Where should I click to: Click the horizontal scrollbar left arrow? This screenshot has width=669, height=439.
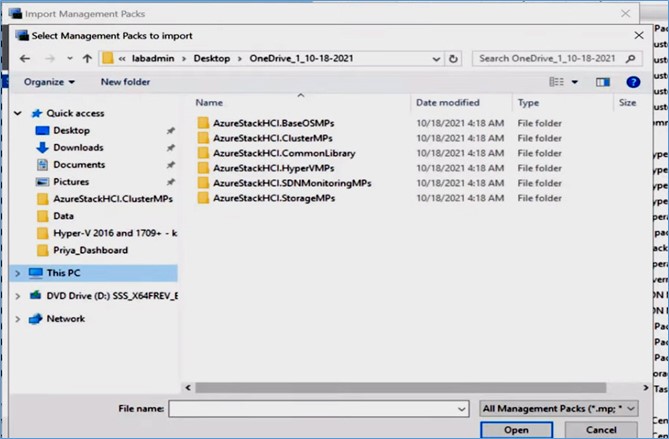pos(188,387)
